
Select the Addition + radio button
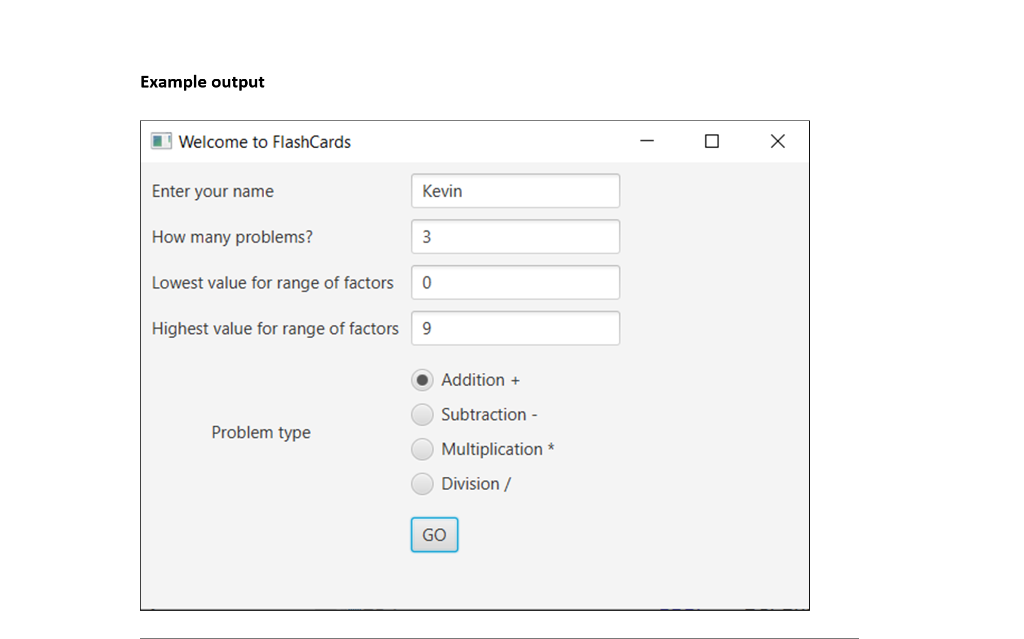pos(423,380)
